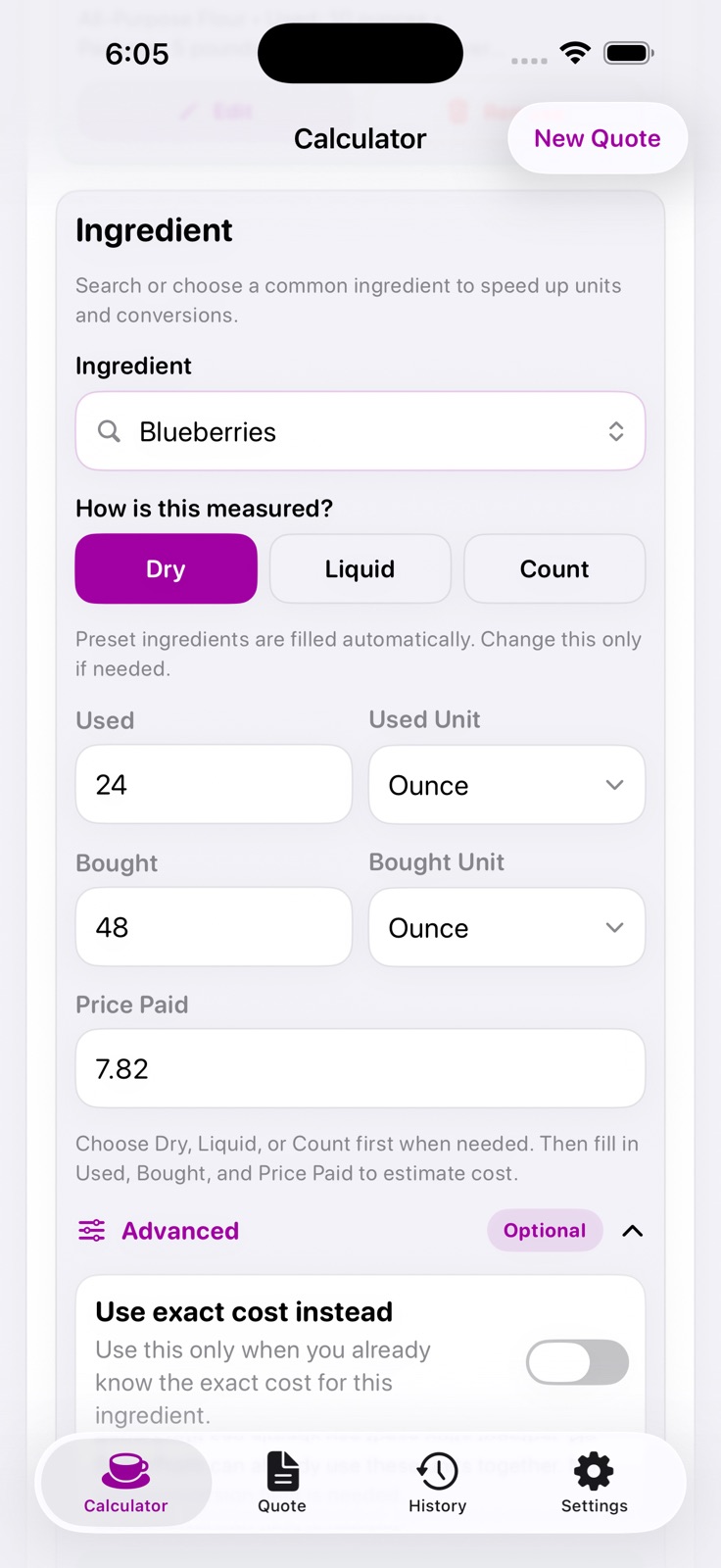
Task: Open the Bought Unit Ounce dropdown
Action: [x=506, y=927]
